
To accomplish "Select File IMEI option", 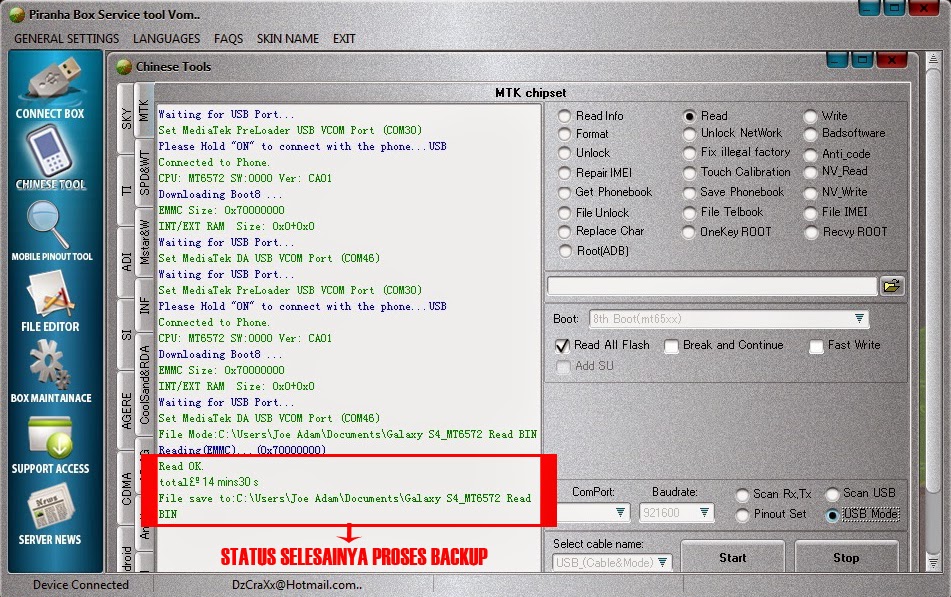I will [811, 212].
